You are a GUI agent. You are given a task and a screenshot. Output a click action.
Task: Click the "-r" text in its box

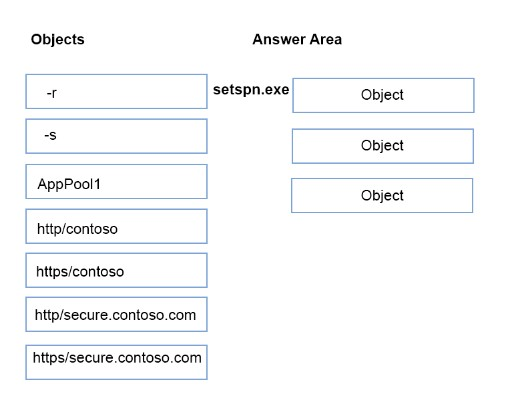click(x=51, y=93)
